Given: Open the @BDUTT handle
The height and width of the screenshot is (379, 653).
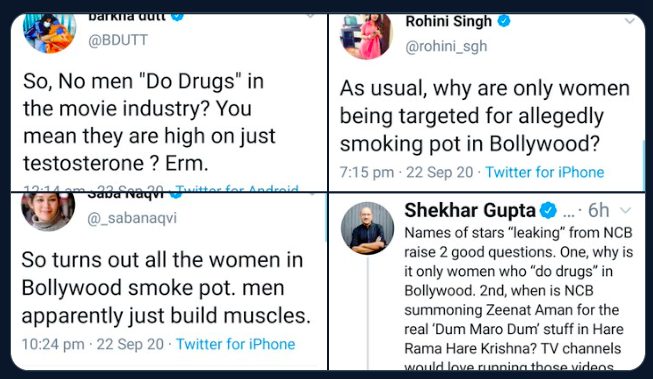Looking at the screenshot, I should tap(118, 40).
